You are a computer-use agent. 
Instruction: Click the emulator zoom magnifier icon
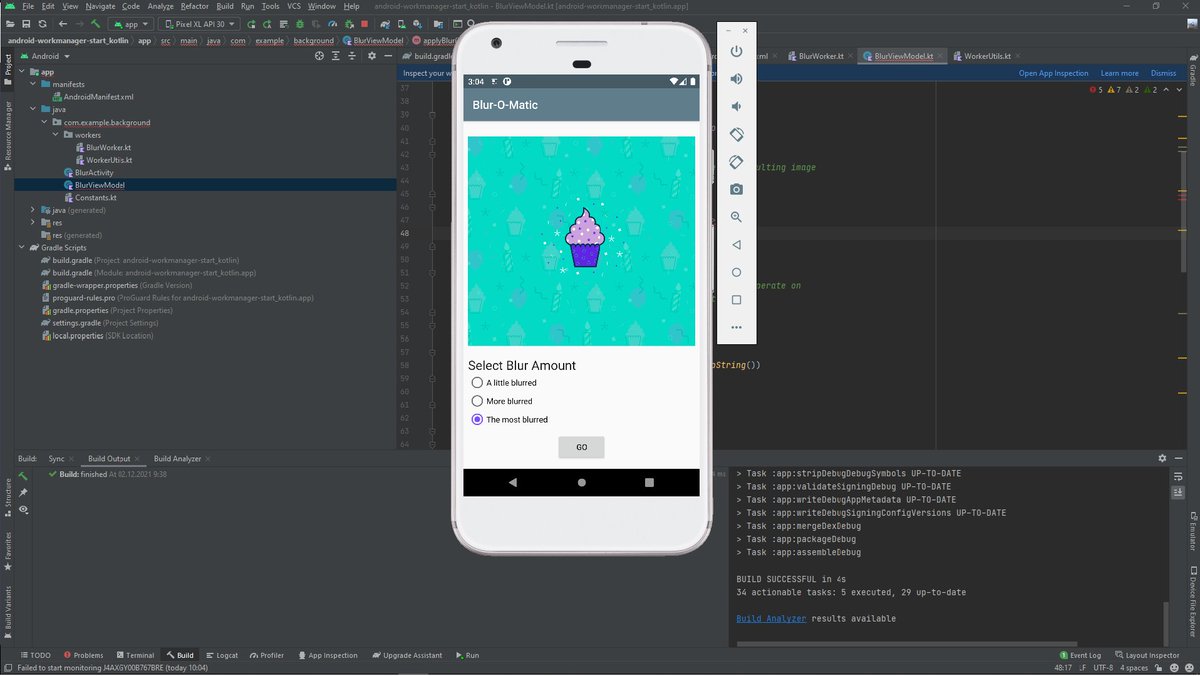point(736,217)
